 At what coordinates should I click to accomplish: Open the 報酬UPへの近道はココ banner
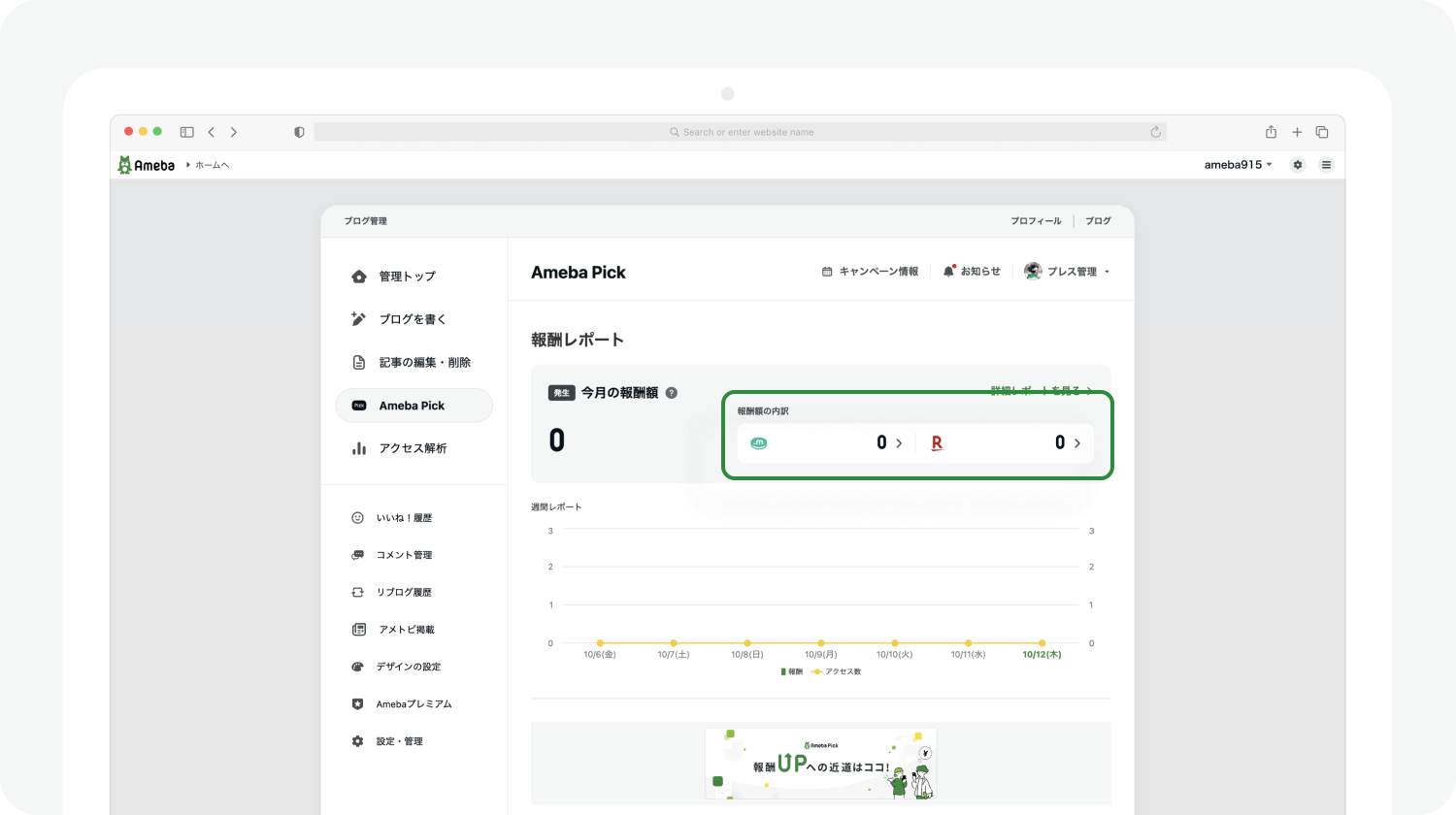[821, 764]
